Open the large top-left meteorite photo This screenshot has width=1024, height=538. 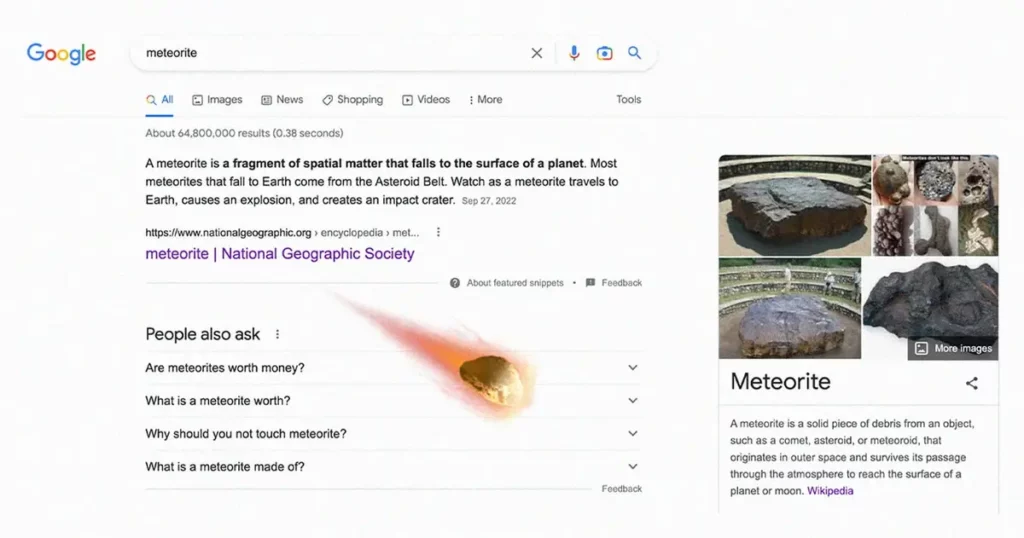coord(795,205)
